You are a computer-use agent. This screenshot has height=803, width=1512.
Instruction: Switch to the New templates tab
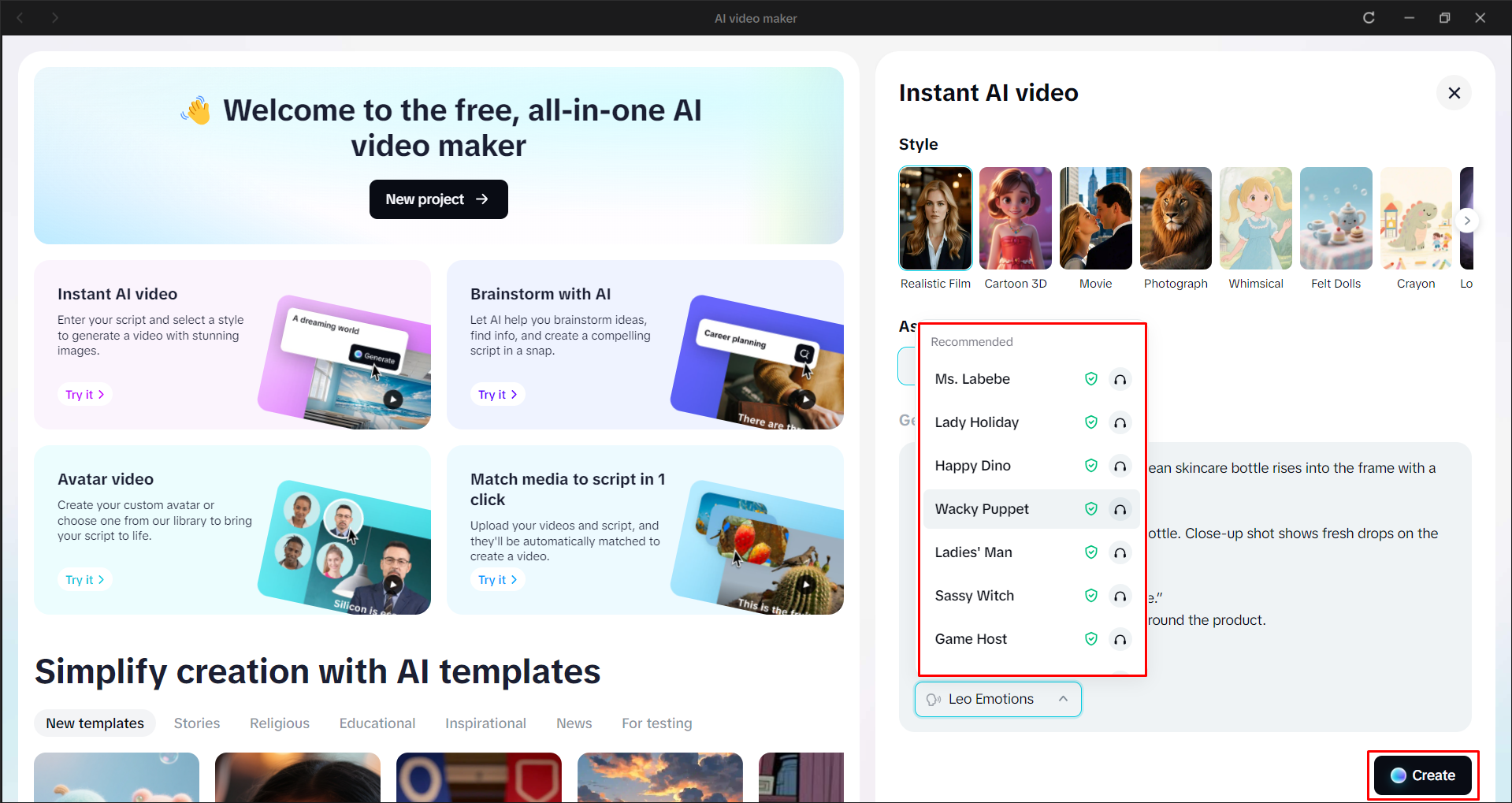95,723
